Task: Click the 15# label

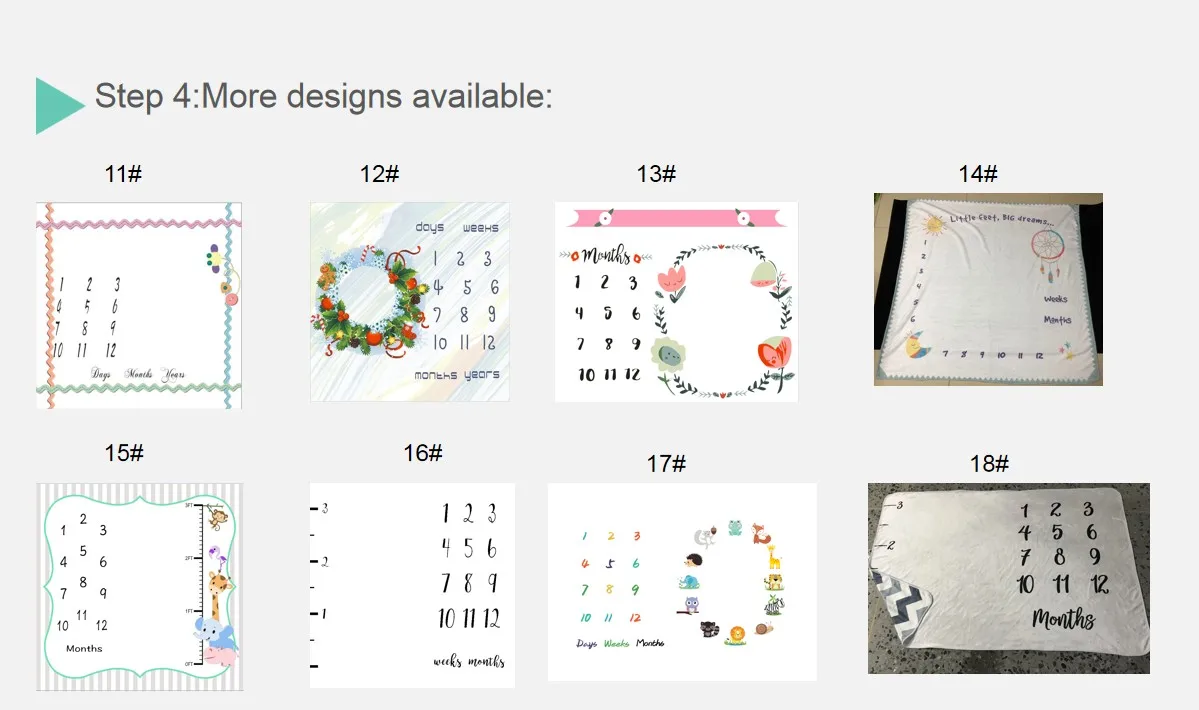Action: click(124, 453)
